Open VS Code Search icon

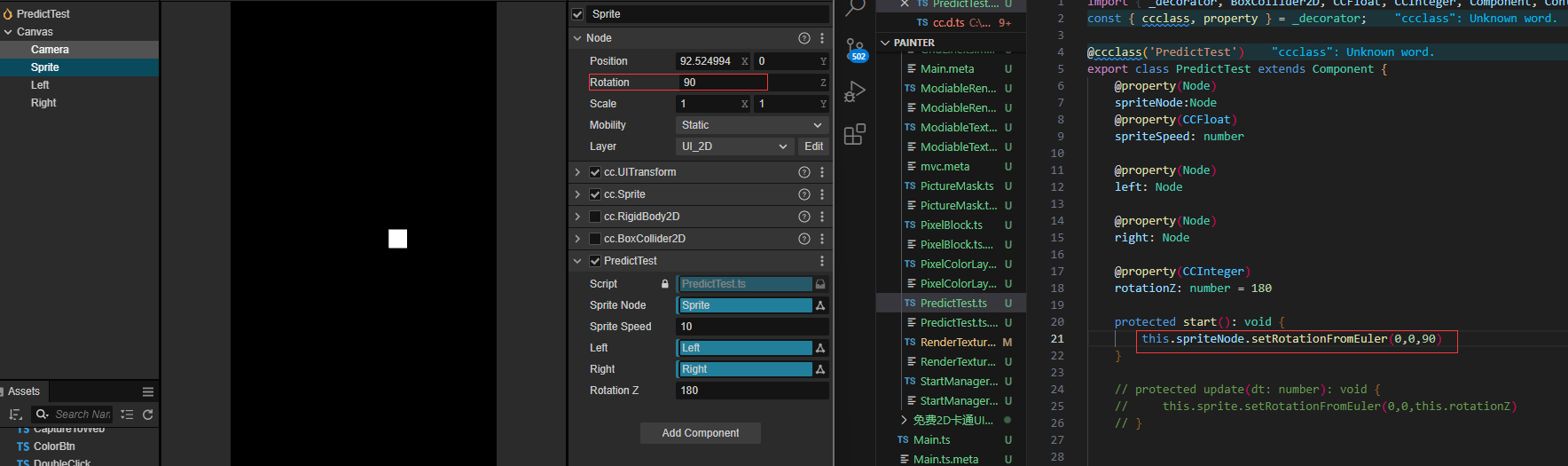855,8
